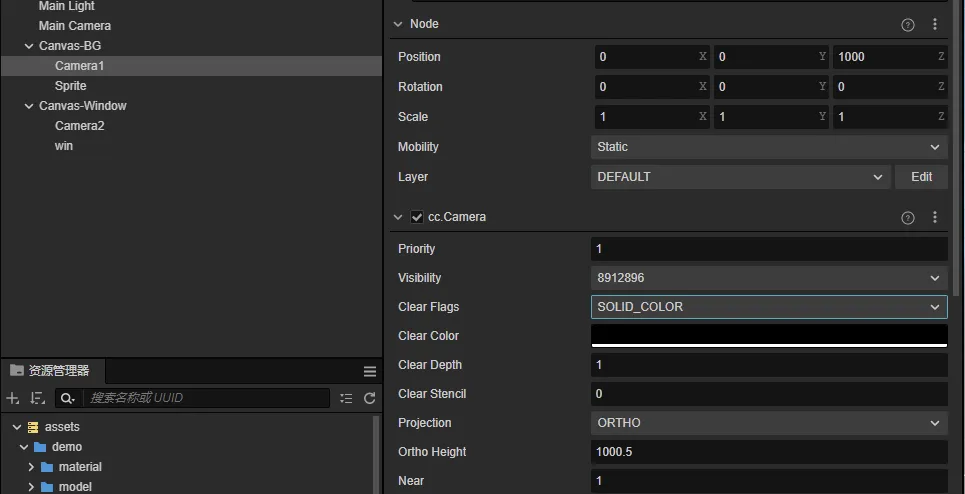Open help for cc.Camera component
965x494 pixels.
click(x=908, y=218)
